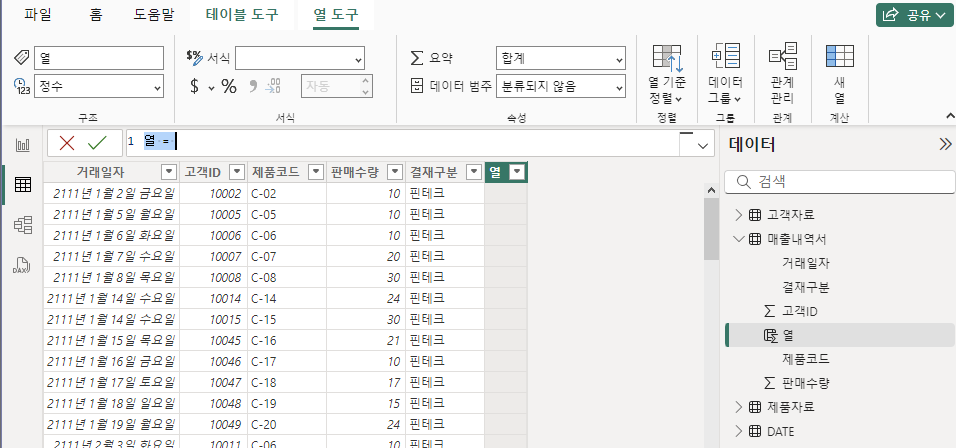Open the 도움말 tab
956x448 pixels.
coord(154,15)
